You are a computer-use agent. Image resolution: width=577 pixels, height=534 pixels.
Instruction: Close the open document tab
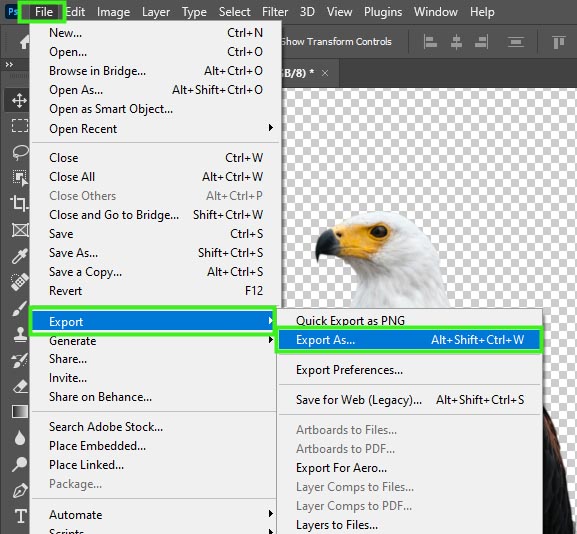tap(325, 73)
